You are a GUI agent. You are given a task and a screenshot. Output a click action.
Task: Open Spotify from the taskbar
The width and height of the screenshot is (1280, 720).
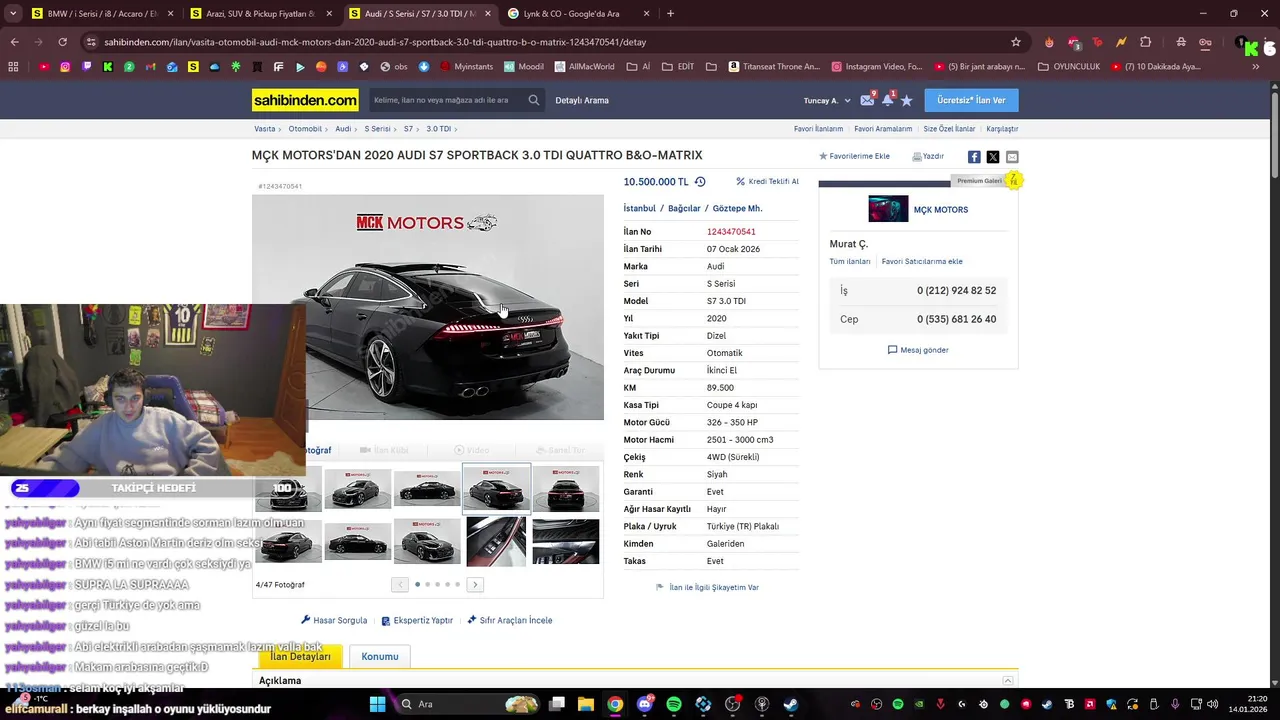[x=674, y=704]
